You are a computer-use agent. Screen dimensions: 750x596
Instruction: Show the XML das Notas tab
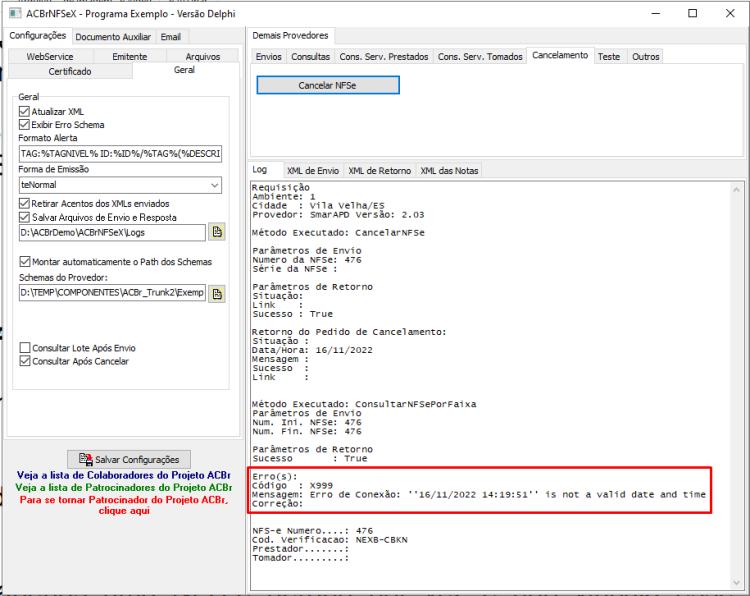(x=449, y=171)
